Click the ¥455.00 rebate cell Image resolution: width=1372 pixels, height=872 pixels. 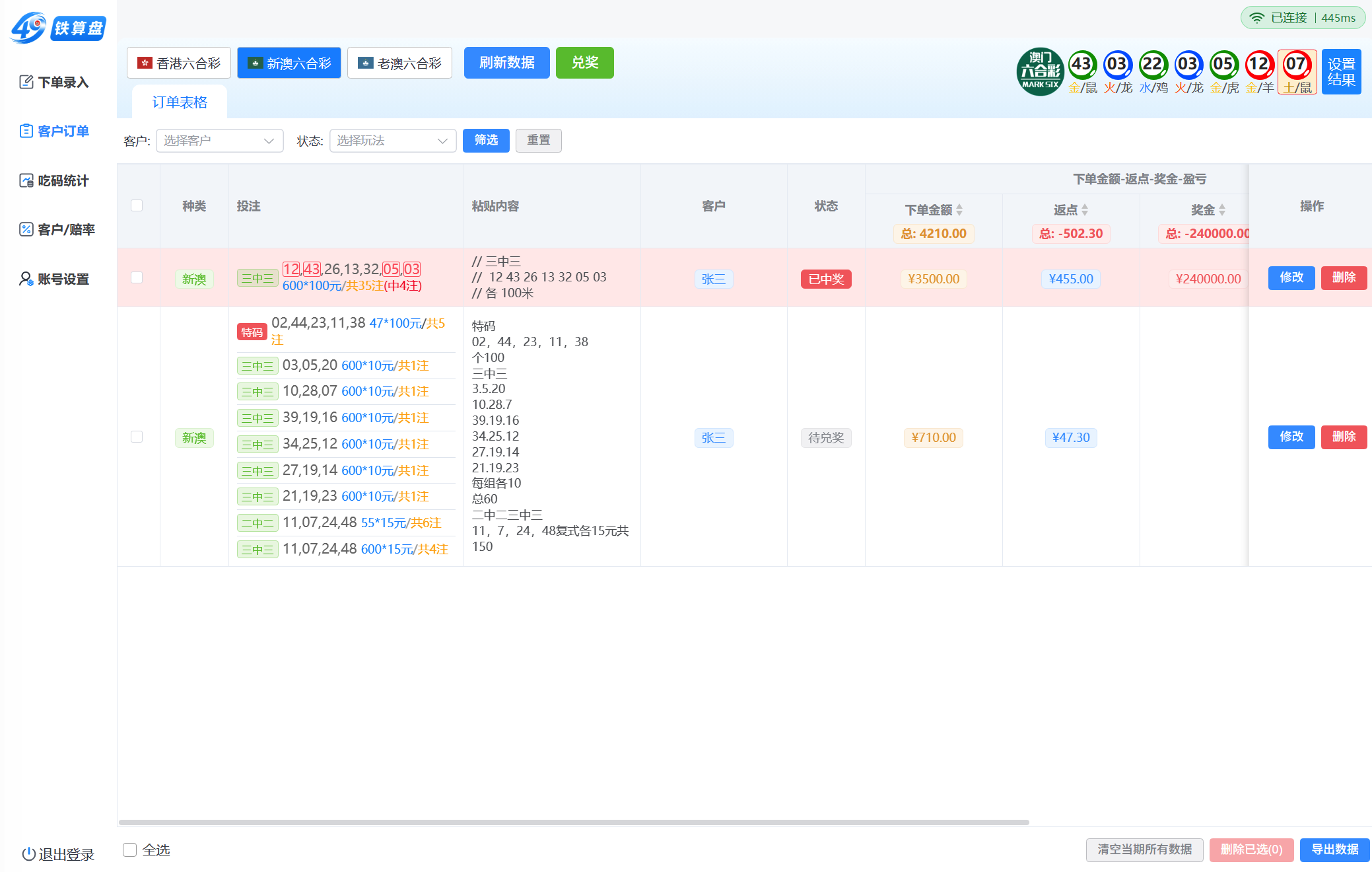point(1071,279)
